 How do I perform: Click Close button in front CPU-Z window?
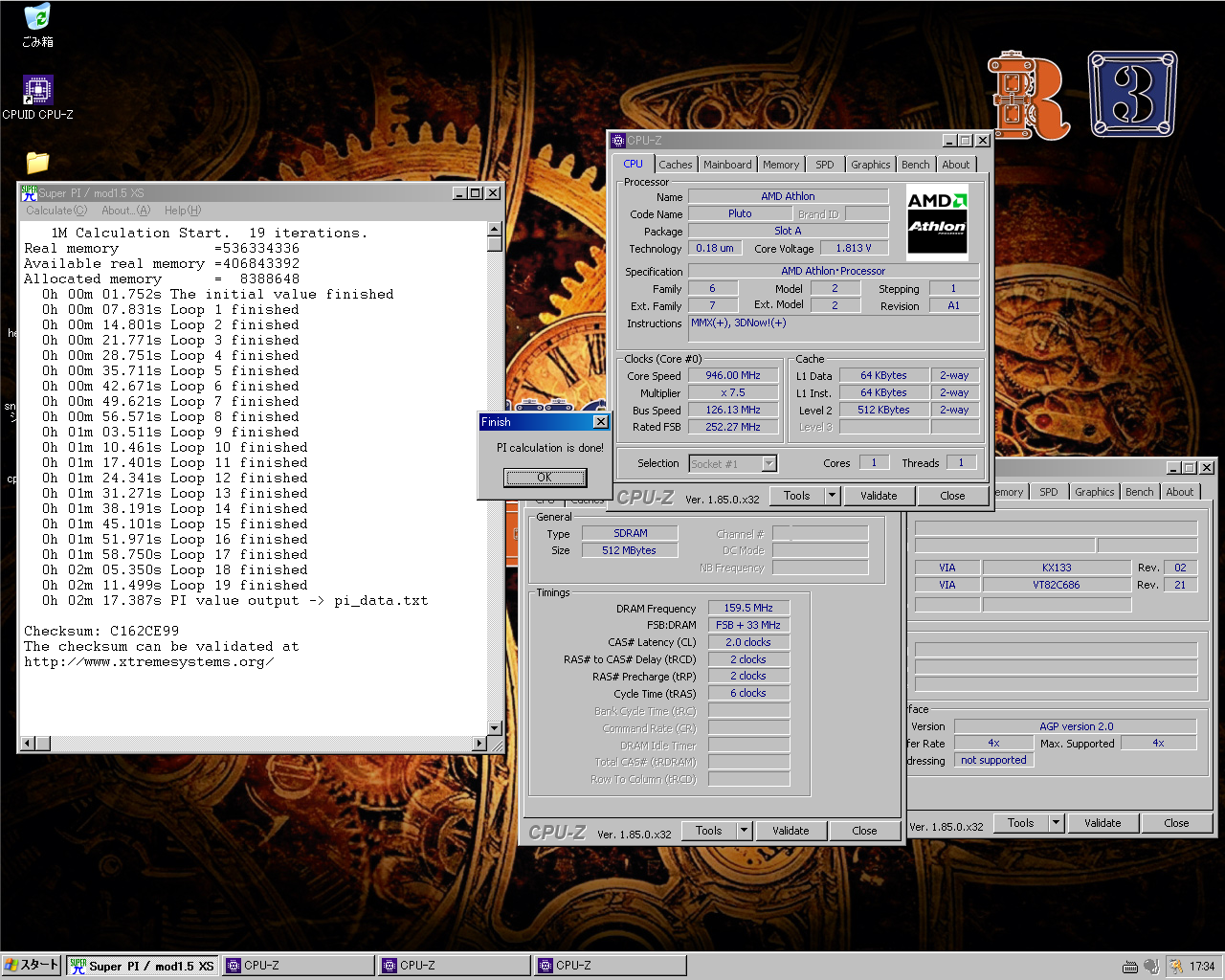coord(952,496)
